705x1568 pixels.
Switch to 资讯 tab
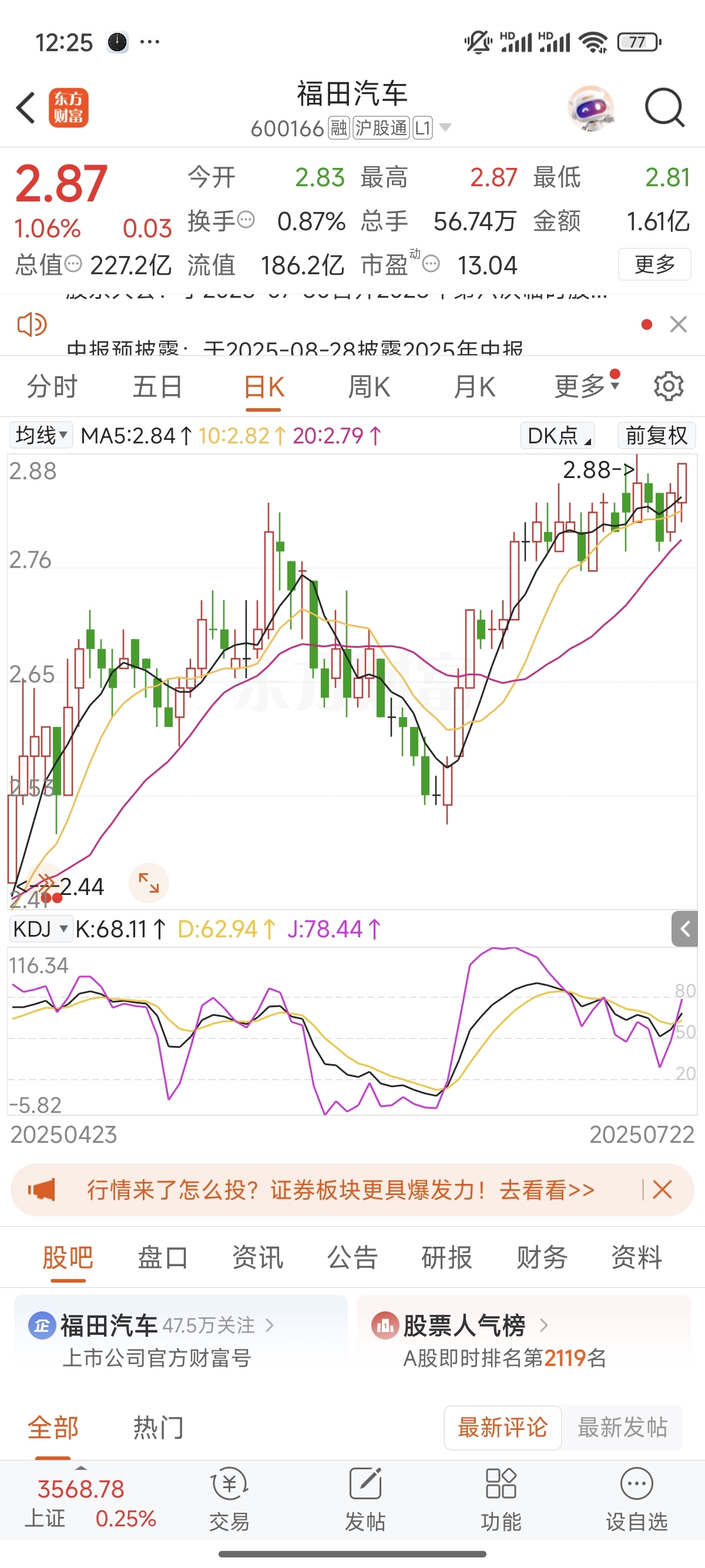pyautogui.click(x=257, y=1257)
